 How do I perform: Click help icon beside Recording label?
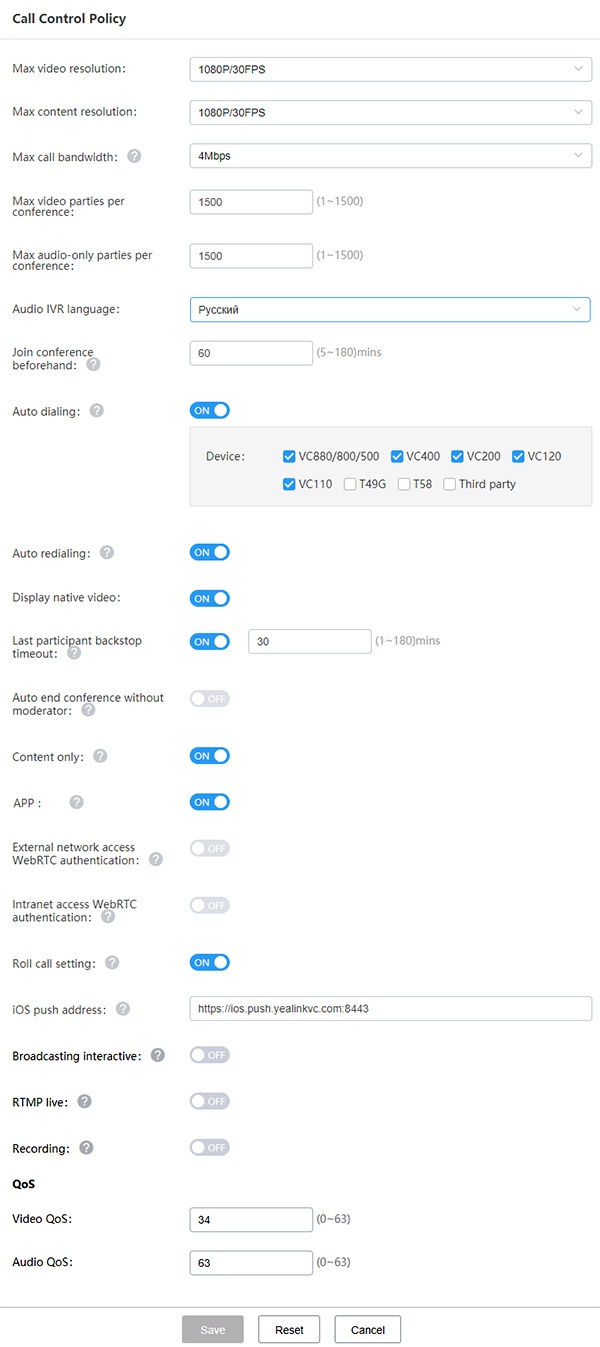86,1147
